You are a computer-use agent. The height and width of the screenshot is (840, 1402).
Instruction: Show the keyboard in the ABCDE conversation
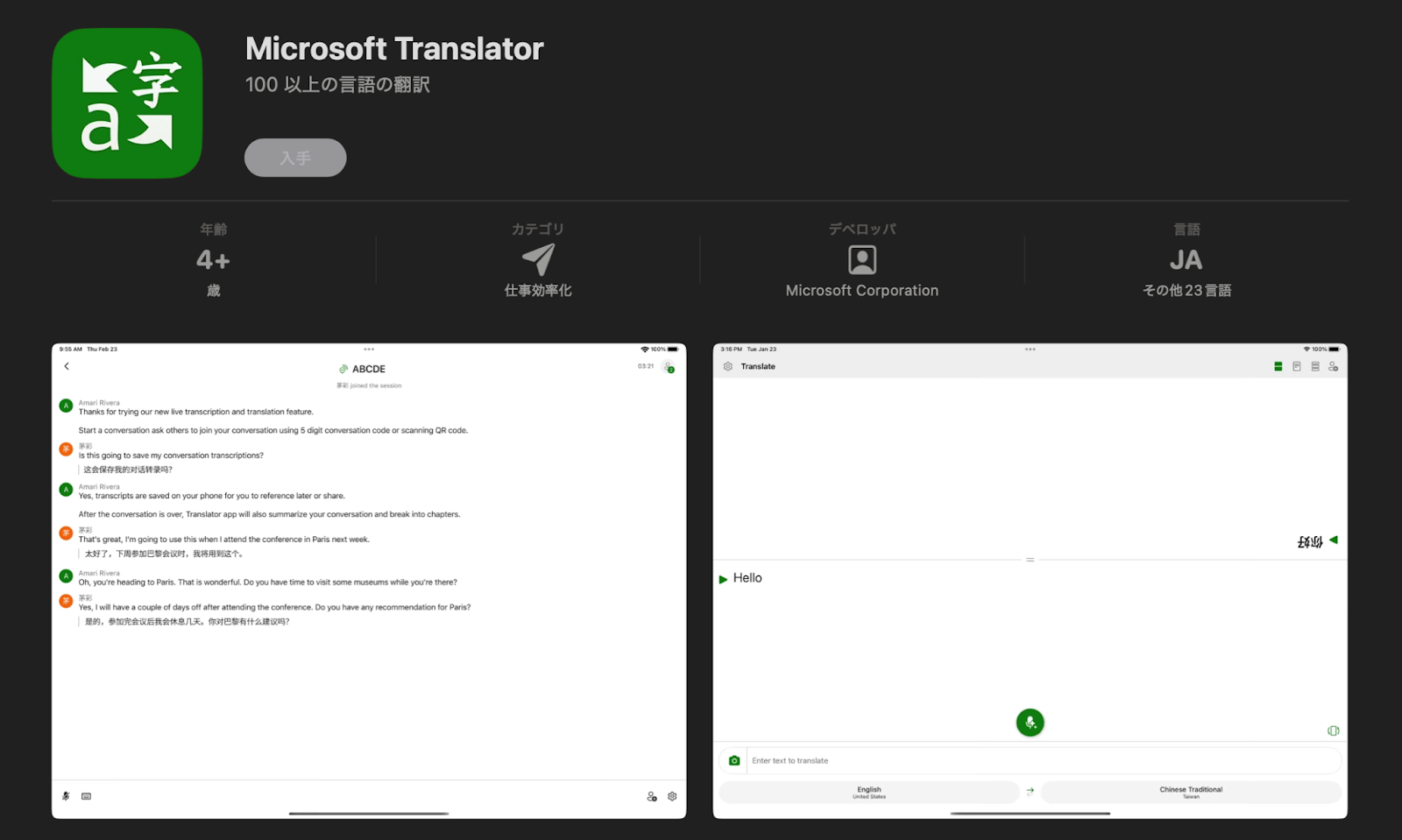(86, 795)
